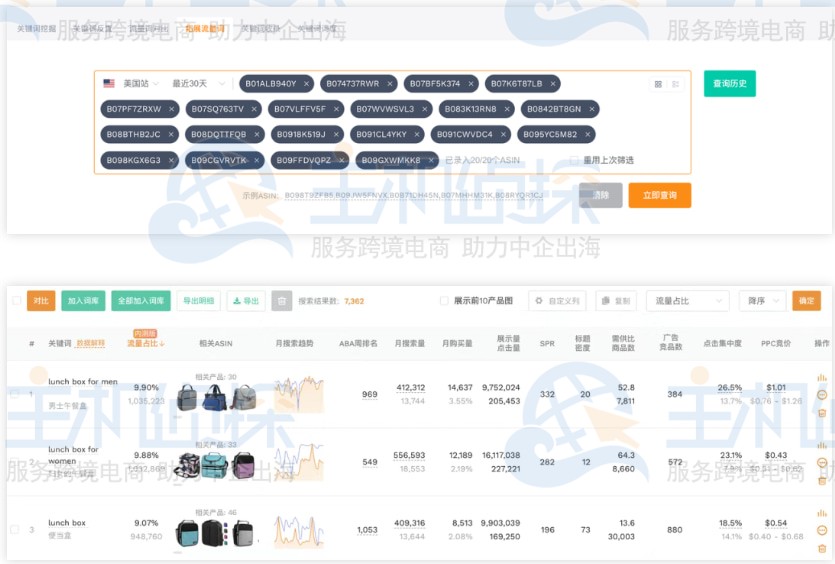Remove ASIN tag B074737RWR
The width and height of the screenshot is (835, 564).
(390, 84)
